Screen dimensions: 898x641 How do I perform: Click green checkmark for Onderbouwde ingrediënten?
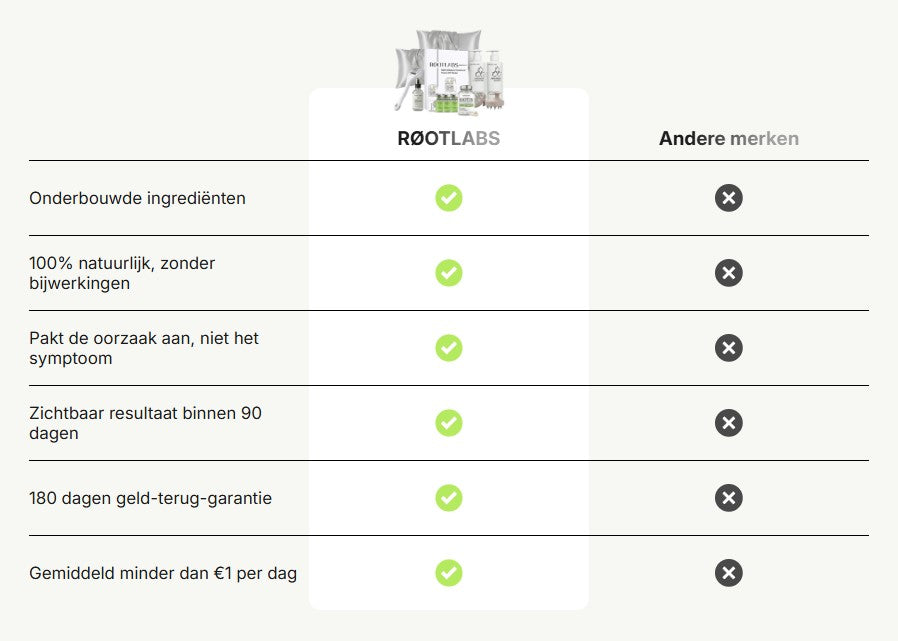point(449,198)
